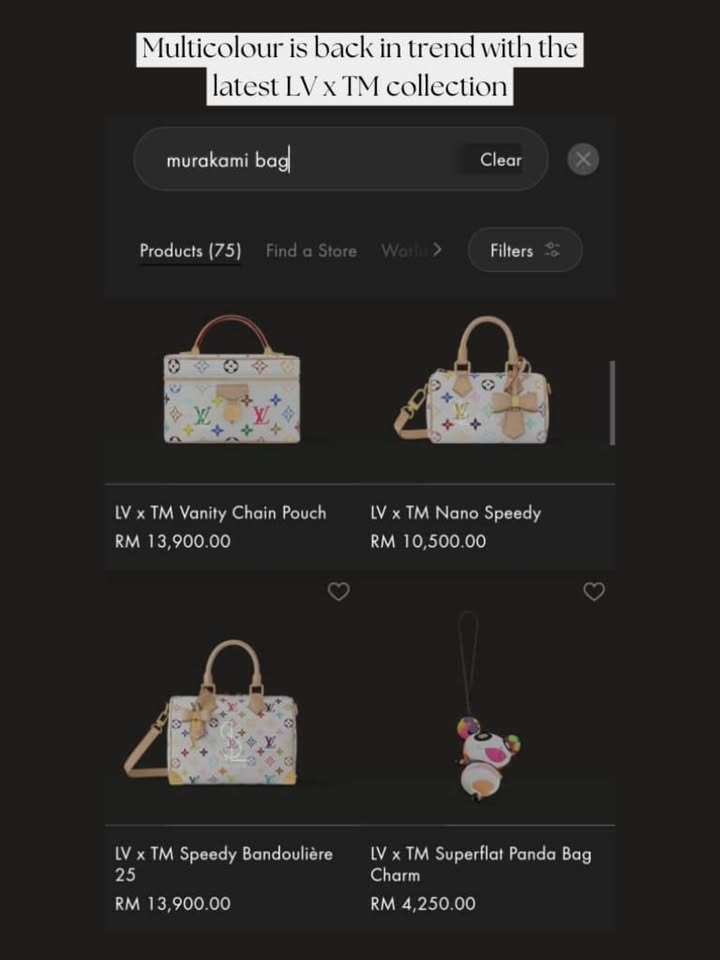Click the partially hidden Watches tab

pos(403,250)
